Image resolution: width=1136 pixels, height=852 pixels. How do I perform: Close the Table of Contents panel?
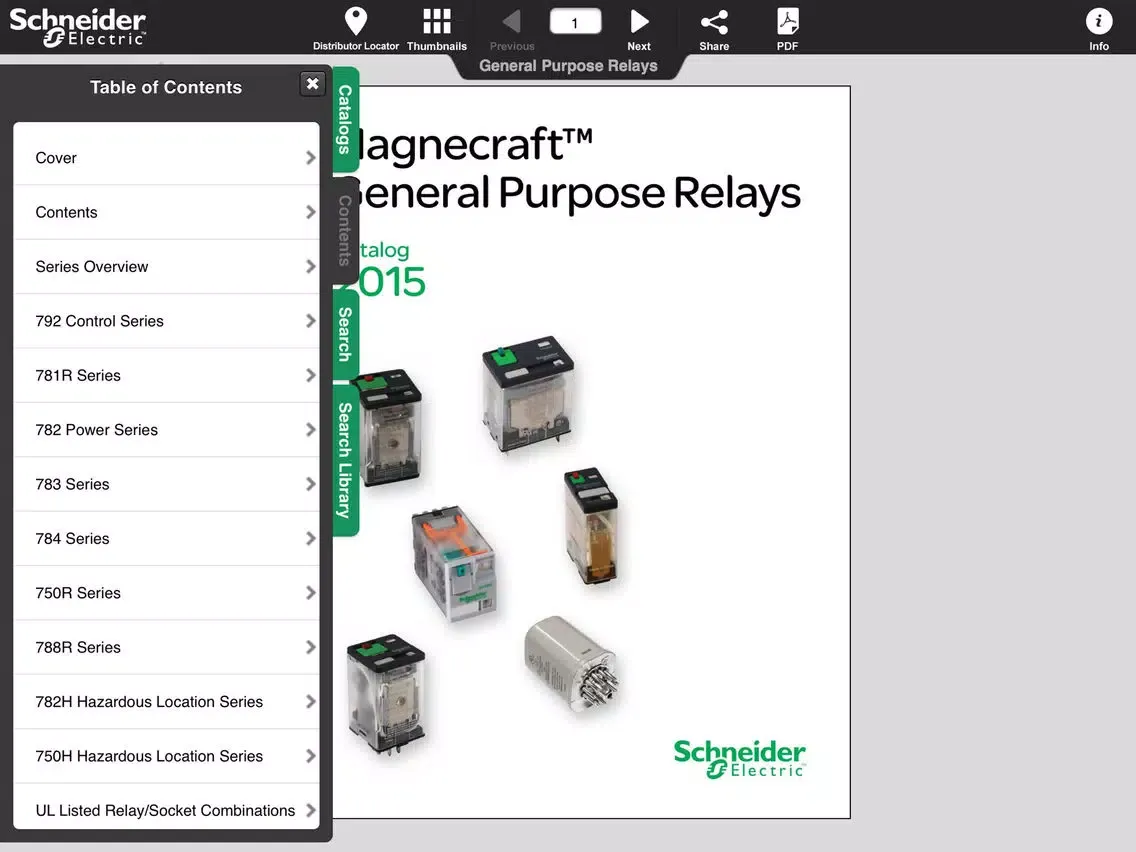point(312,84)
